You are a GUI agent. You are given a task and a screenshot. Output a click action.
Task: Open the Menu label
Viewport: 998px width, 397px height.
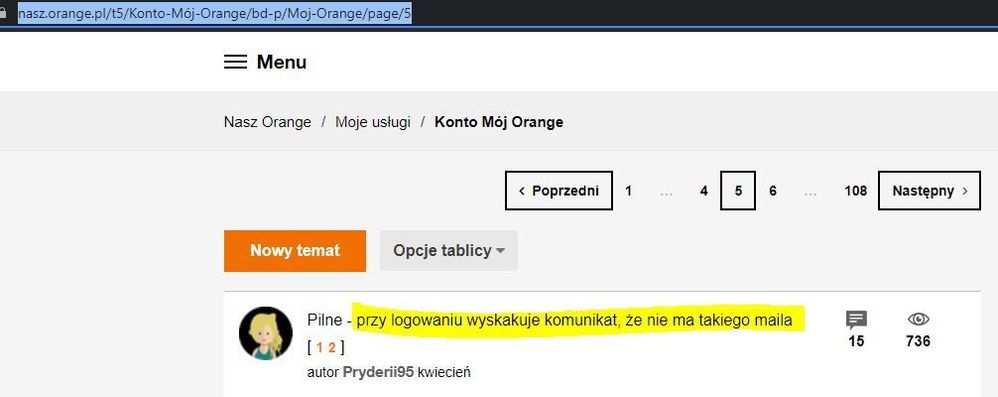[281, 62]
